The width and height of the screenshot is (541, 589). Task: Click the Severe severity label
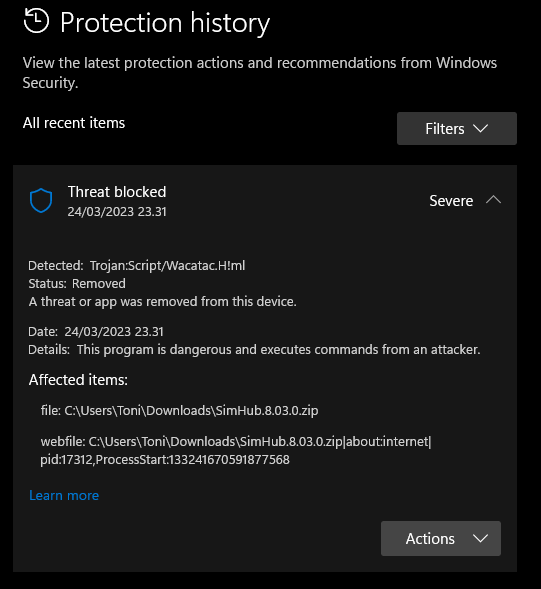[x=451, y=201]
